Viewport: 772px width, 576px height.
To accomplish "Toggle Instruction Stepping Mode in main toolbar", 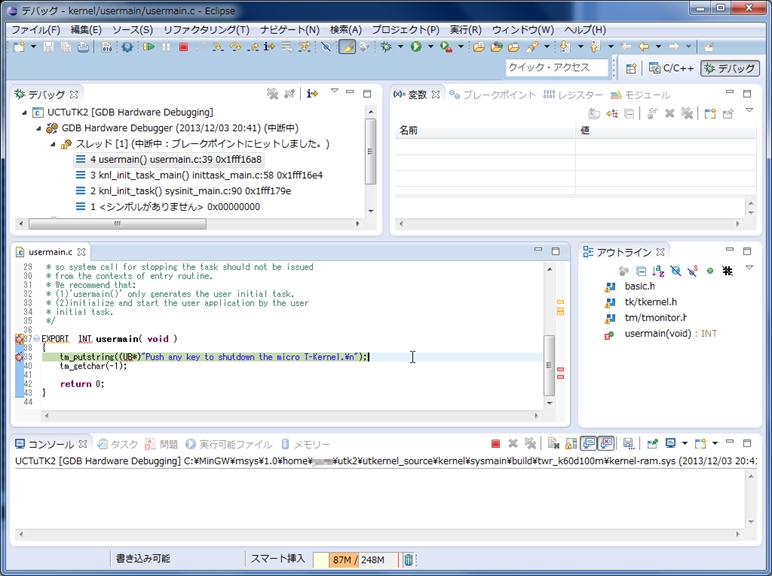I will (269, 47).
